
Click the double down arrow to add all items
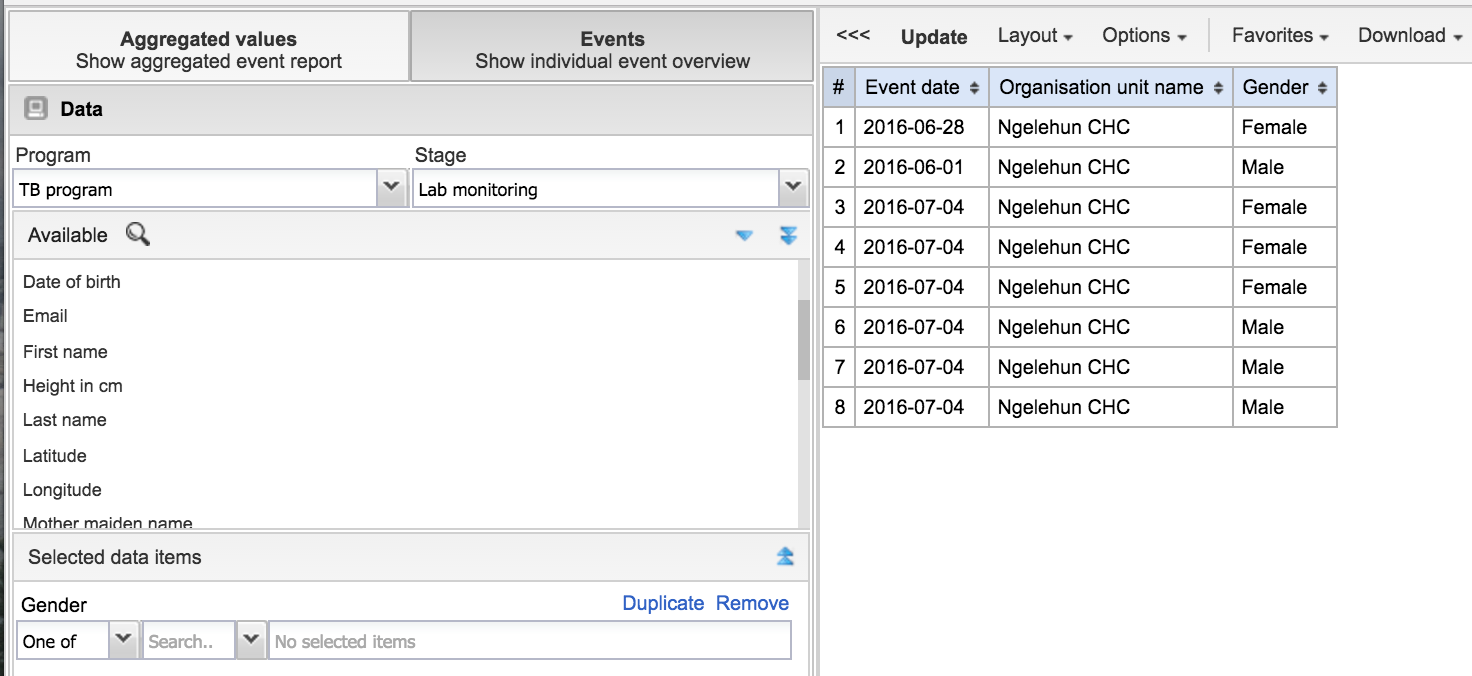788,236
